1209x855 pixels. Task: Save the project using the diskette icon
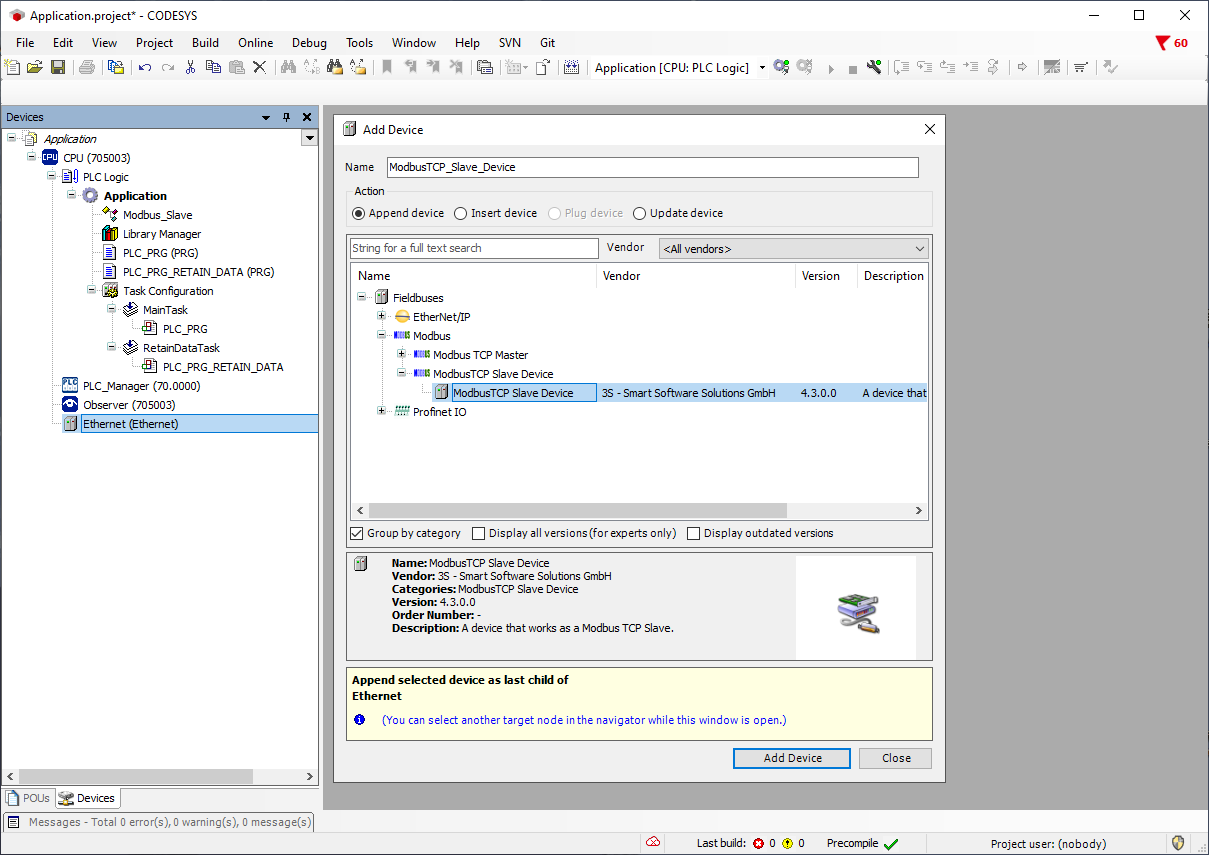click(58, 66)
